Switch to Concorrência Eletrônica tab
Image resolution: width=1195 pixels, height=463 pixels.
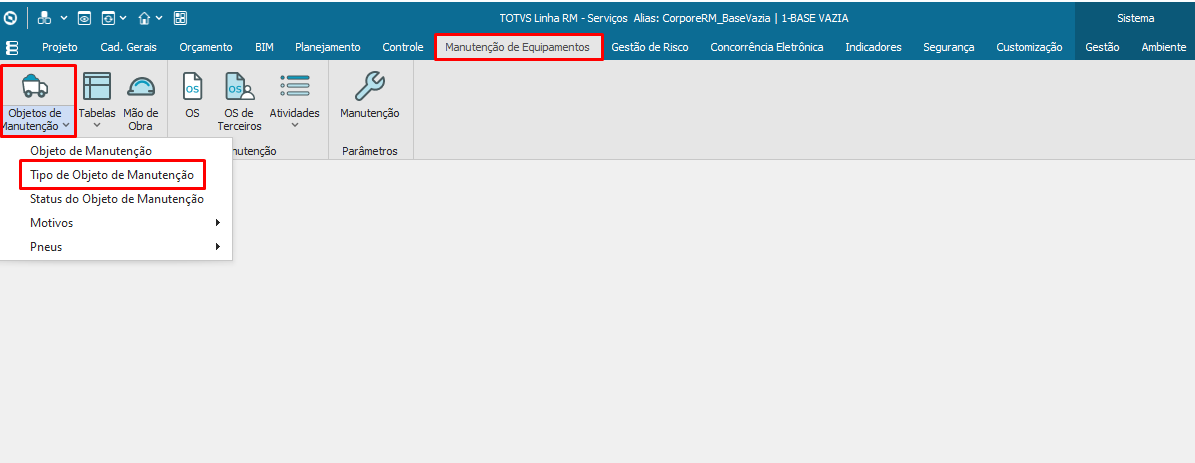click(767, 47)
